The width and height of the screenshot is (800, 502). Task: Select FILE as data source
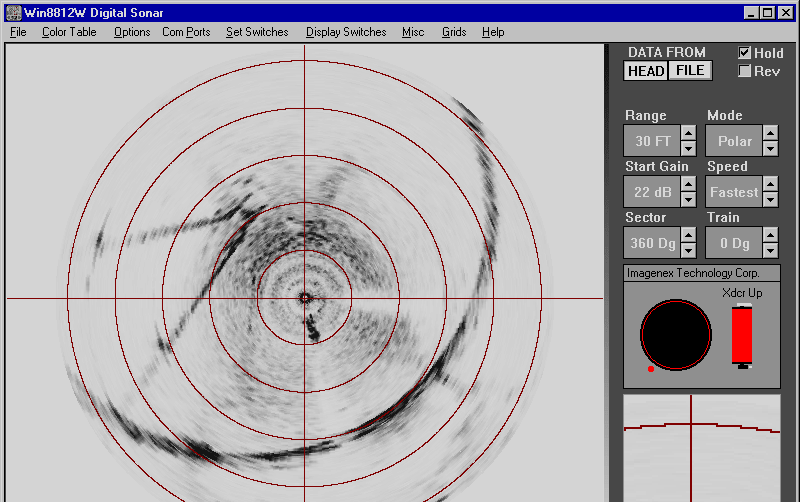click(690, 70)
